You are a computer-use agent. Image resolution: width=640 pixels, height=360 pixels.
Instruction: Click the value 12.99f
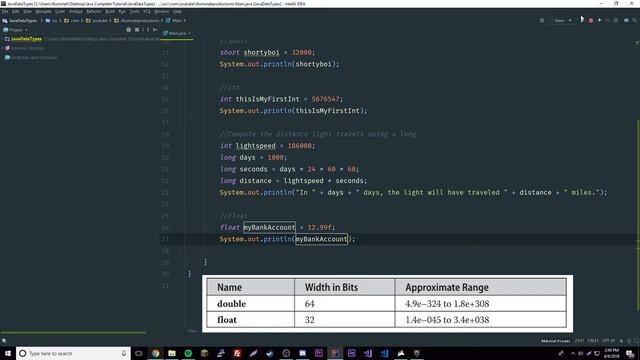pos(321,227)
